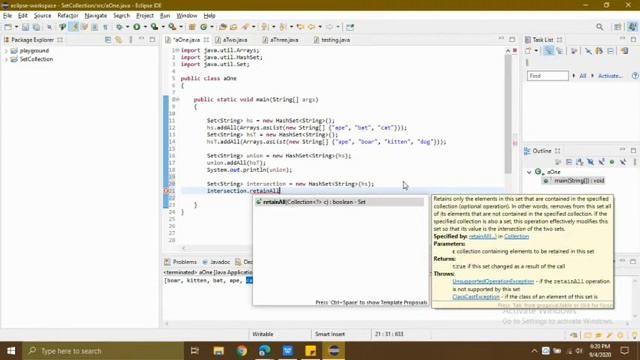This screenshot has width=640, height=360.
Task: Open Chrome from the taskbar
Action: coord(242,351)
